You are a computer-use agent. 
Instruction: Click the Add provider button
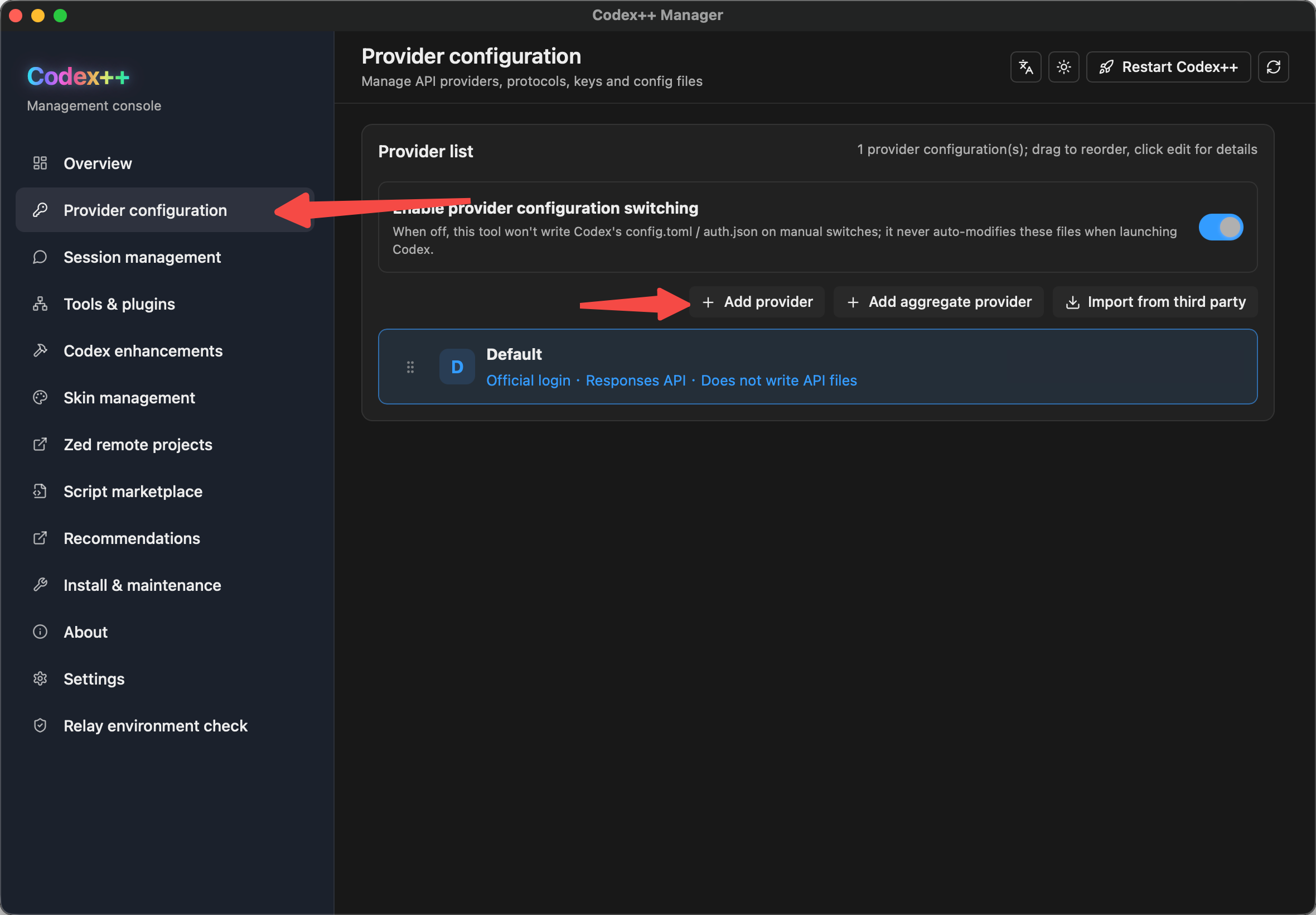click(756, 302)
